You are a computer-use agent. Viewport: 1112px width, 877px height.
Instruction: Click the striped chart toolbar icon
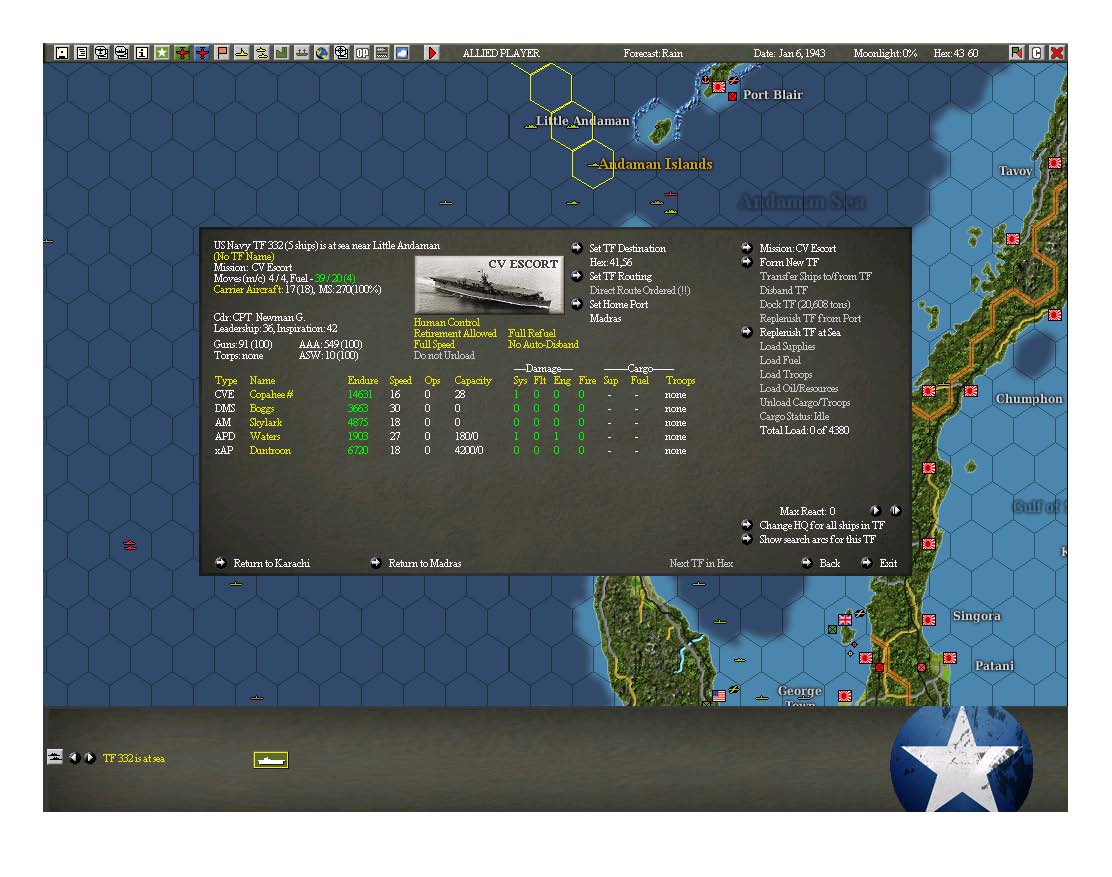coord(382,53)
